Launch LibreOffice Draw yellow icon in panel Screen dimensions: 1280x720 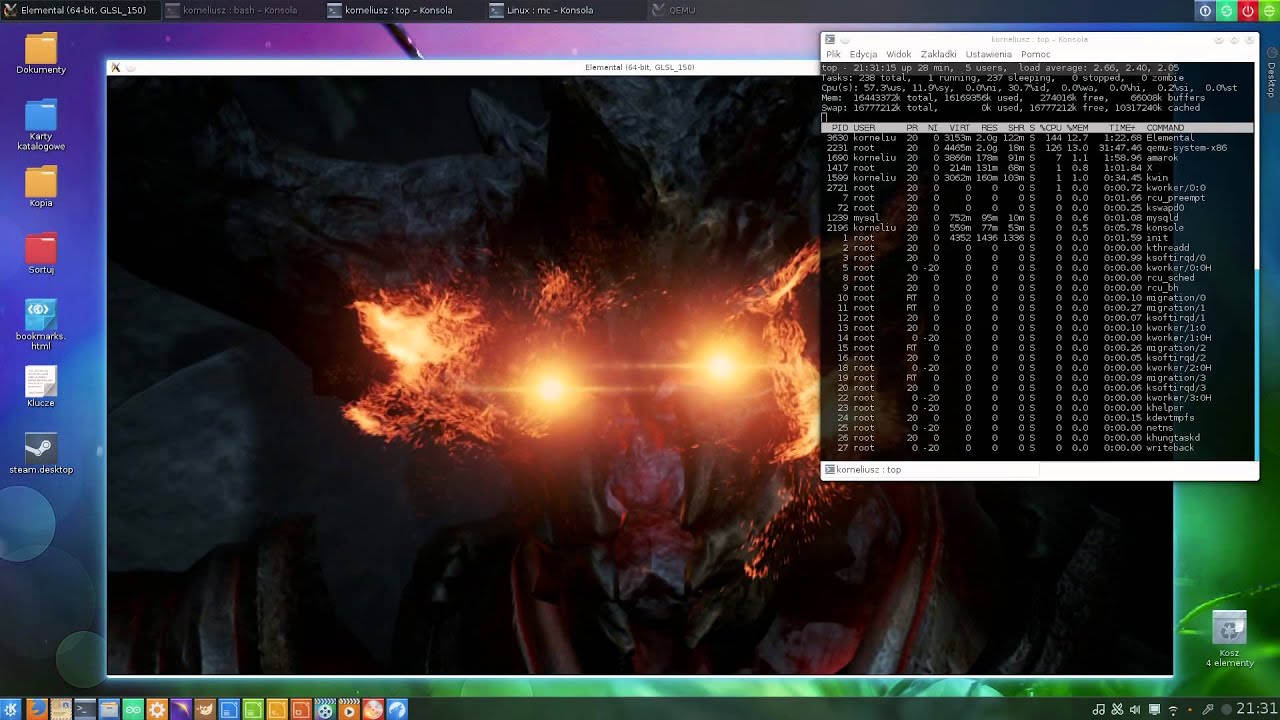pos(277,710)
